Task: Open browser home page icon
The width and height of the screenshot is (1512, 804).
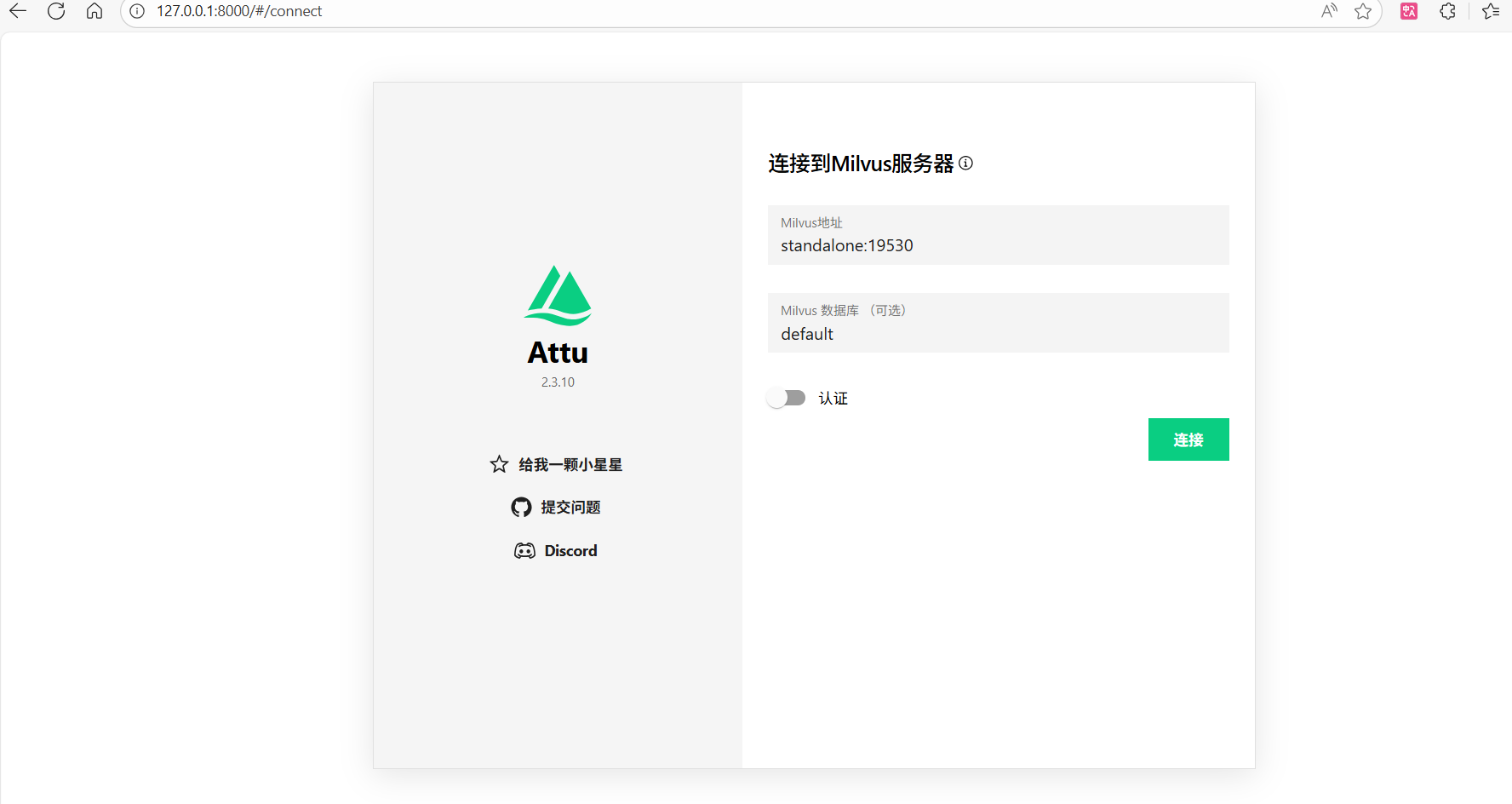Action: (94, 11)
